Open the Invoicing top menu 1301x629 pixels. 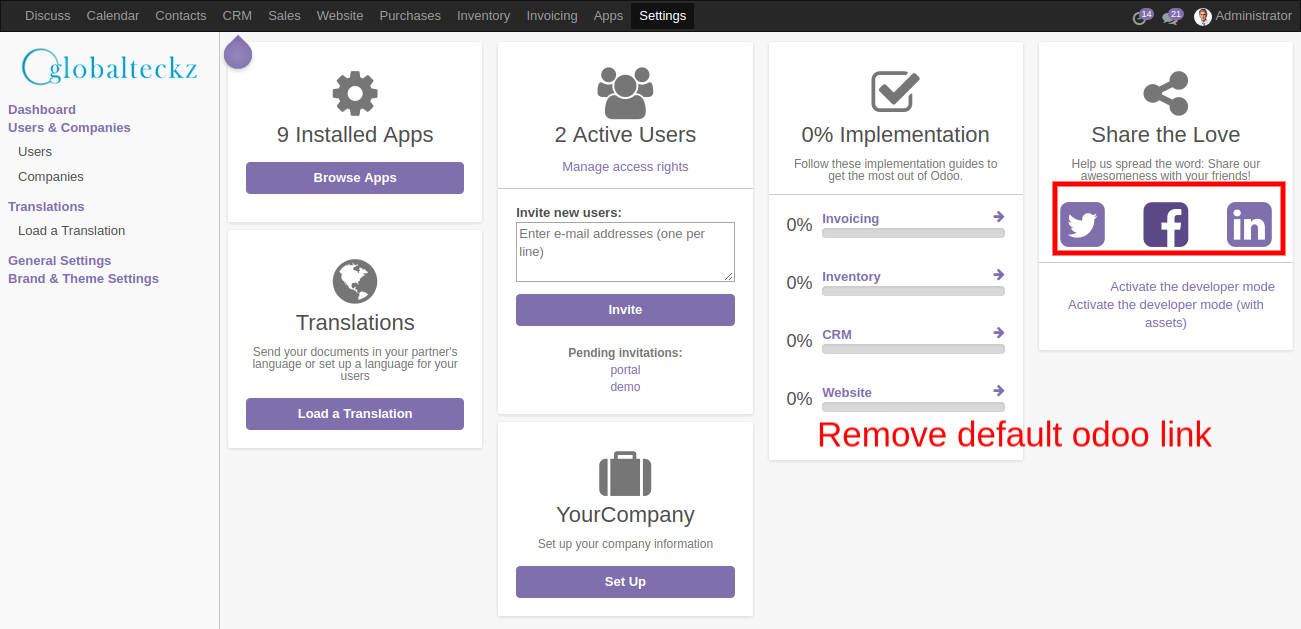[552, 16]
